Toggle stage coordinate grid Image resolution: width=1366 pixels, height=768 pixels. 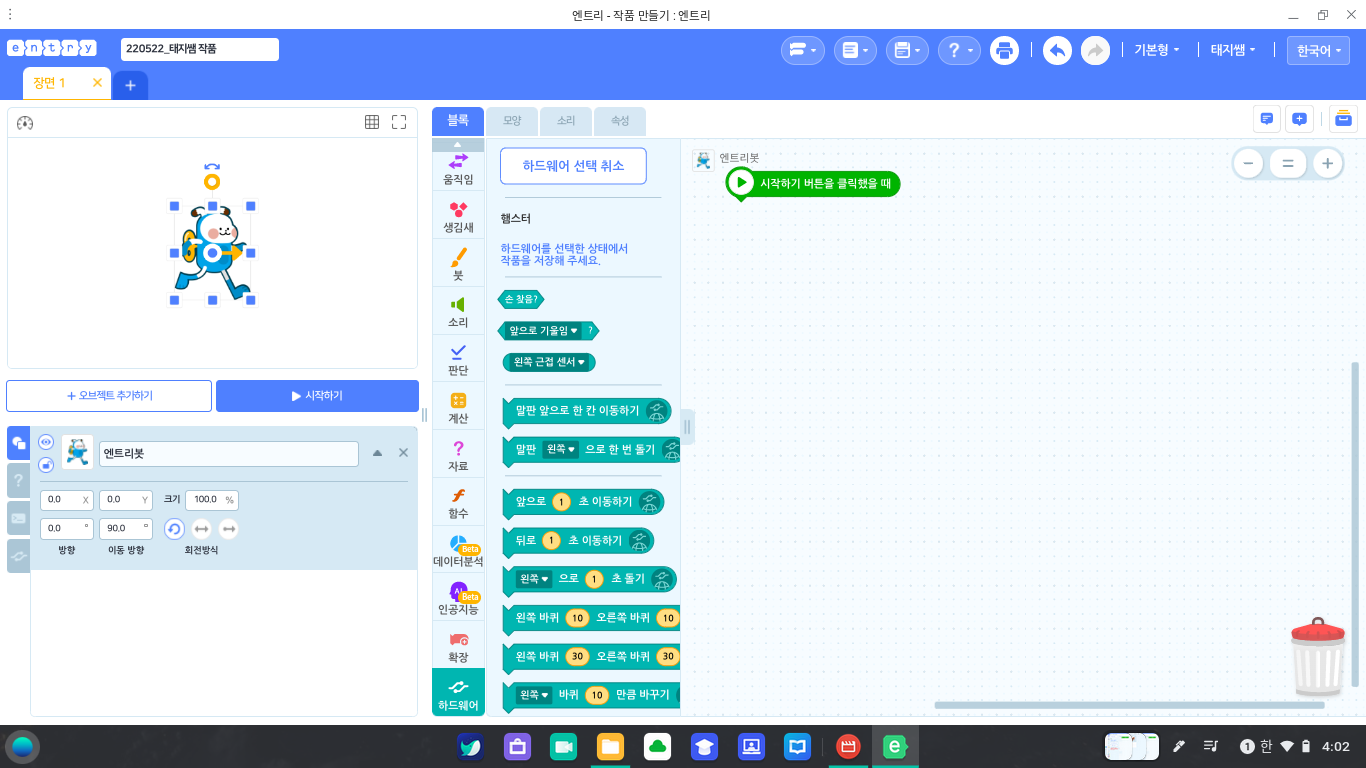point(372,122)
